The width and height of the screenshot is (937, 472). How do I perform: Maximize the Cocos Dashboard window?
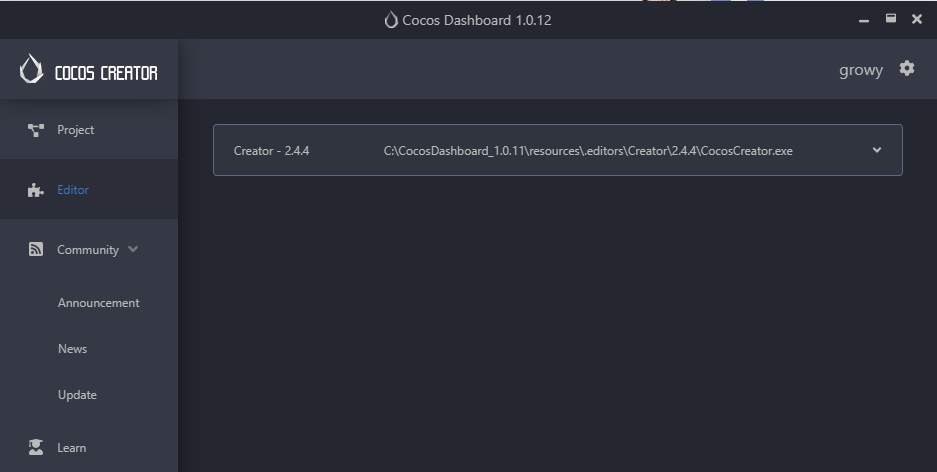tap(890, 19)
